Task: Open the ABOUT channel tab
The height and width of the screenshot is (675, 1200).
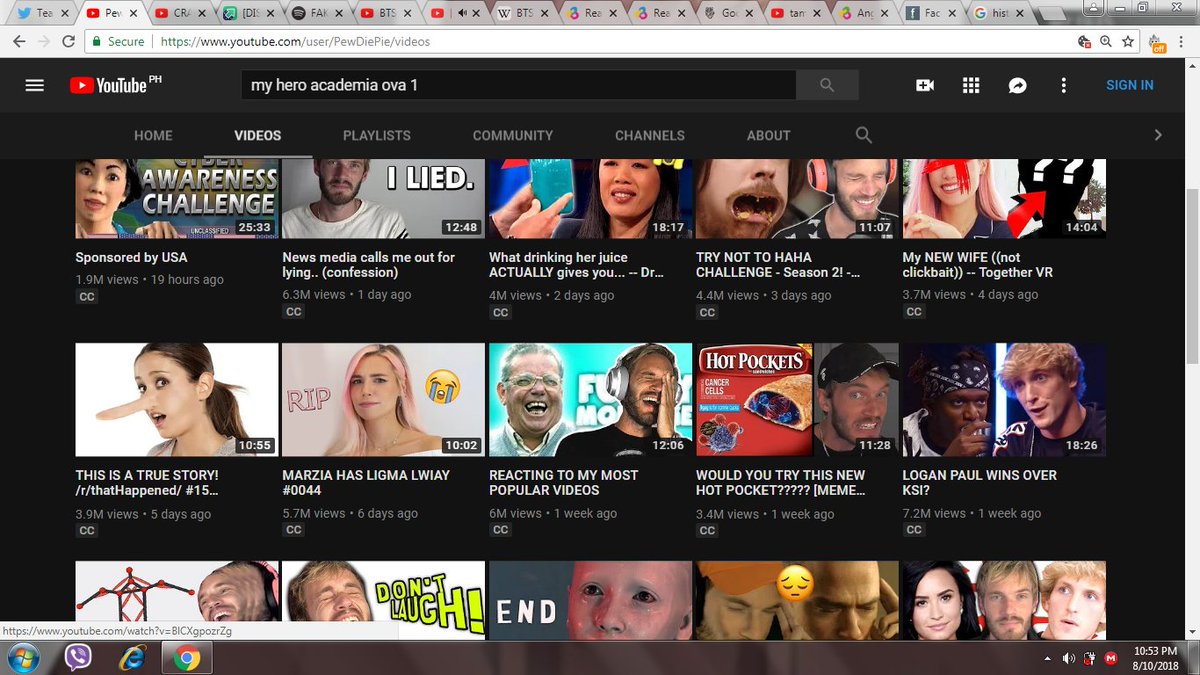Action: pos(769,135)
